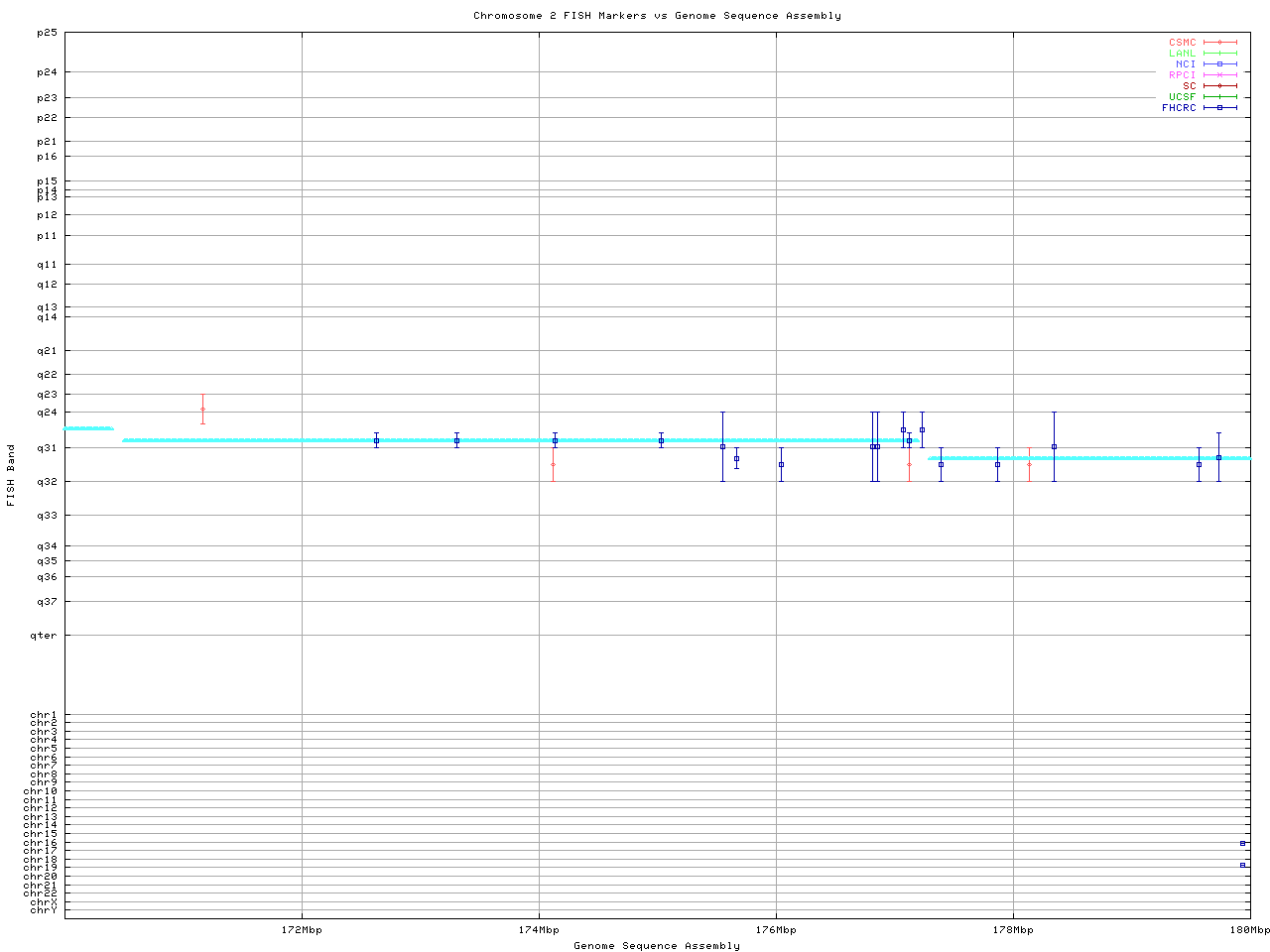This screenshot has height=952, width=1270.
Task: Select the q31 band label on y-axis
Action: [x=48, y=448]
